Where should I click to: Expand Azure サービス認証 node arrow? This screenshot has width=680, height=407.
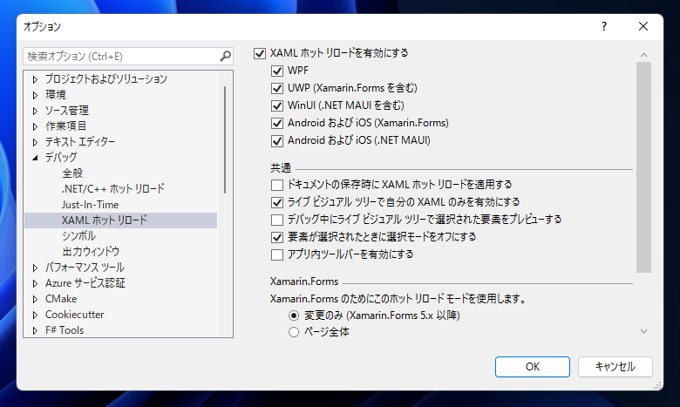coord(35,283)
